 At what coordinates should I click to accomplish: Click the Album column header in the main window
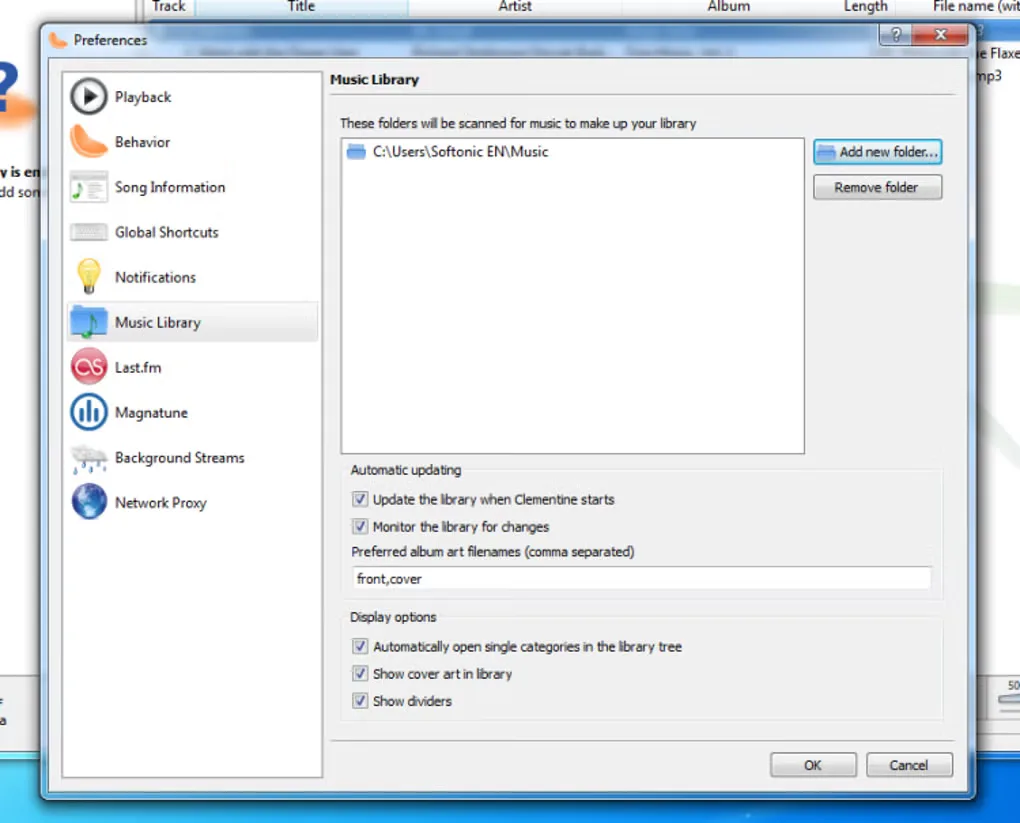click(x=729, y=7)
